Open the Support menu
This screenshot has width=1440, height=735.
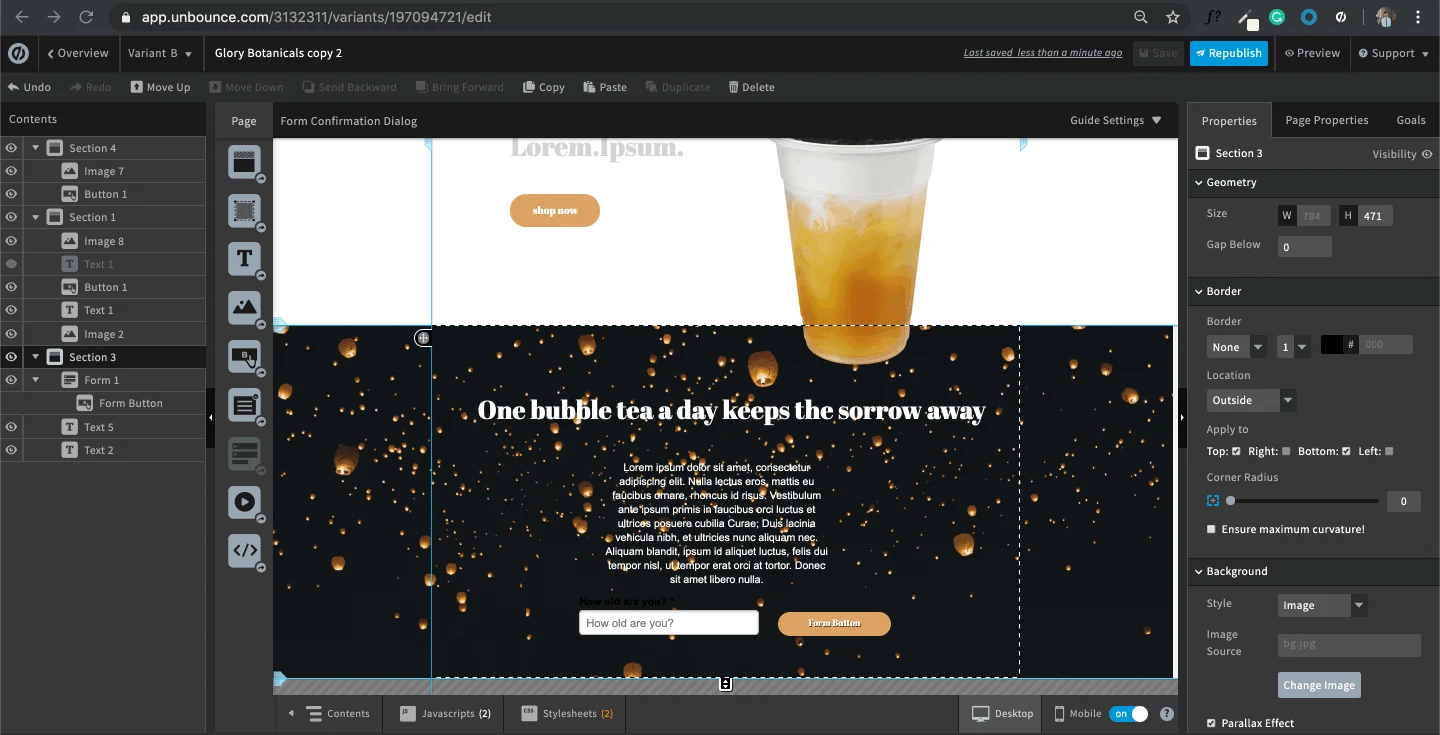point(1394,53)
